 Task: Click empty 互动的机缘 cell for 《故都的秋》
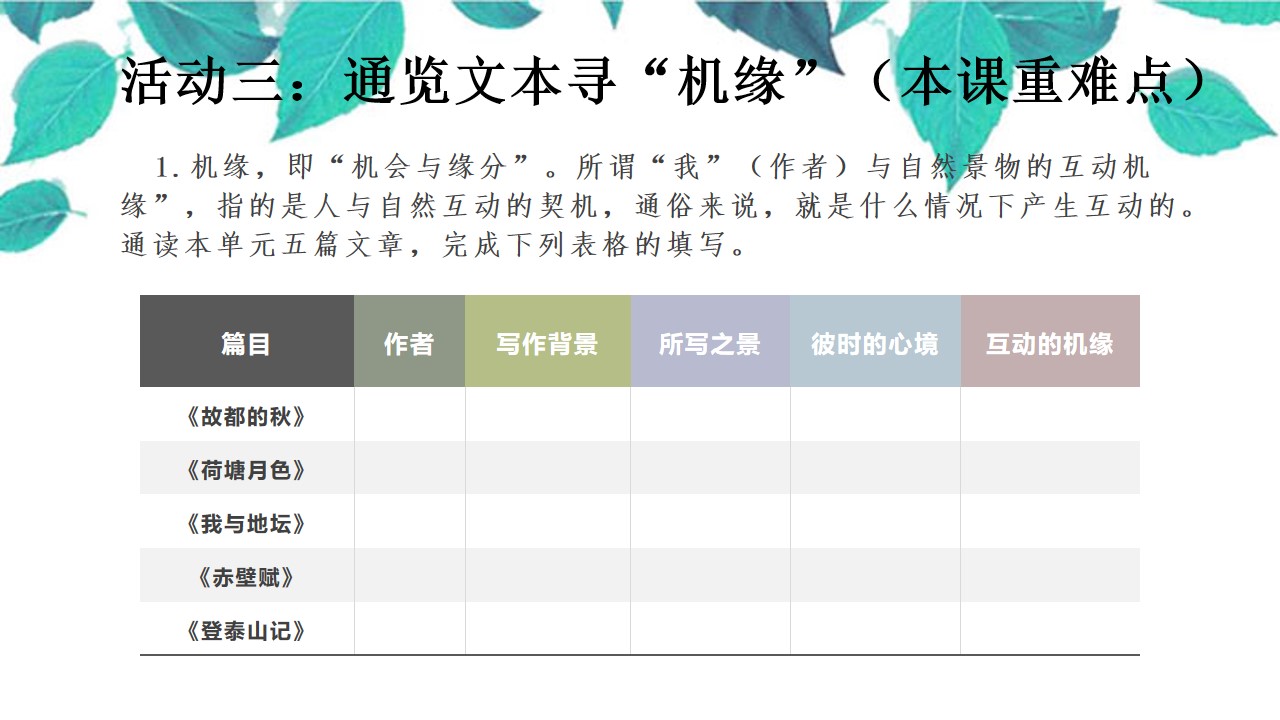pos(1050,415)
